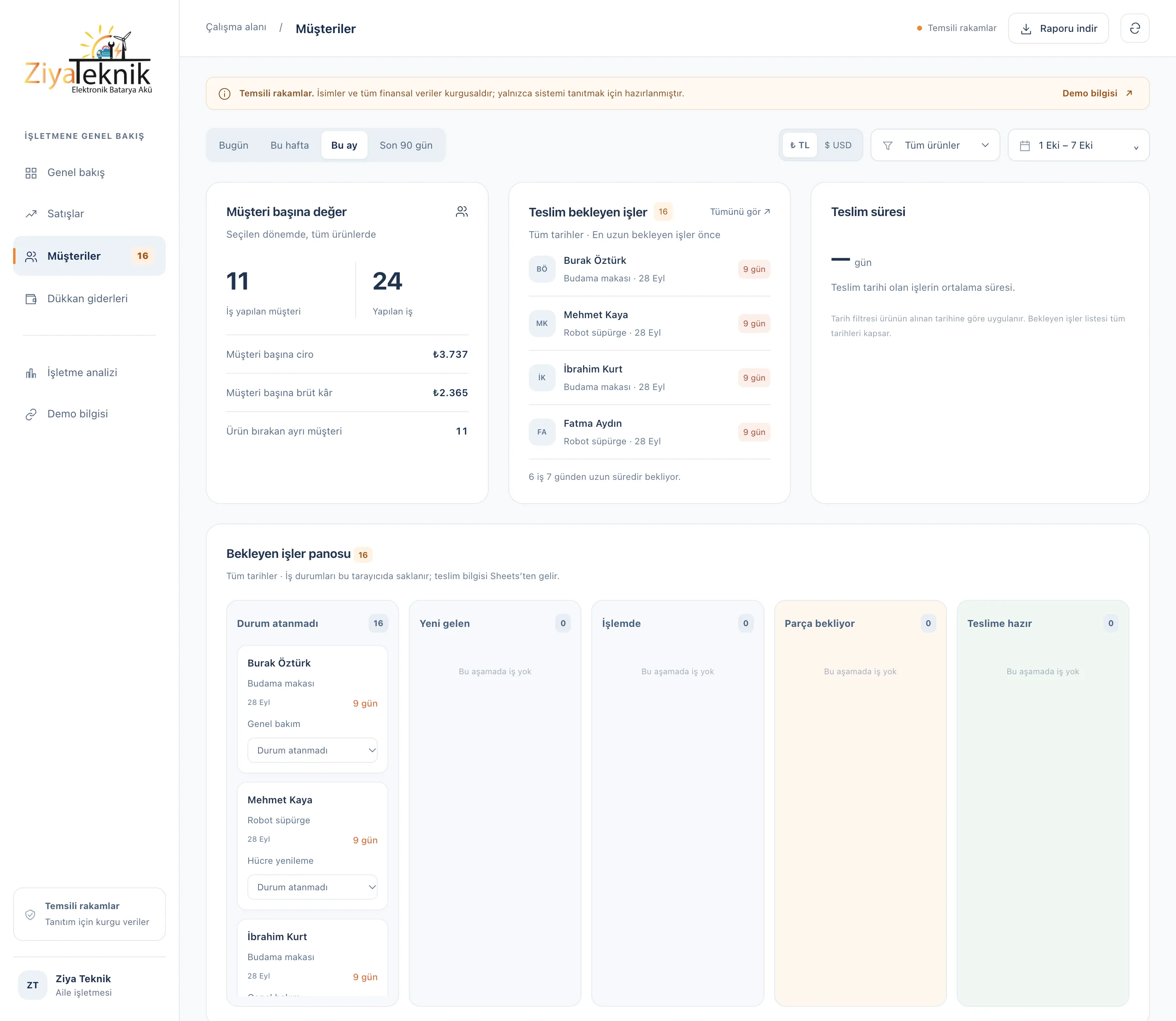Click the İK avatar for İbrahim Kurt
This screenshot has height=1021, width=1176.
pyautogui.click(x=542, y=378)
